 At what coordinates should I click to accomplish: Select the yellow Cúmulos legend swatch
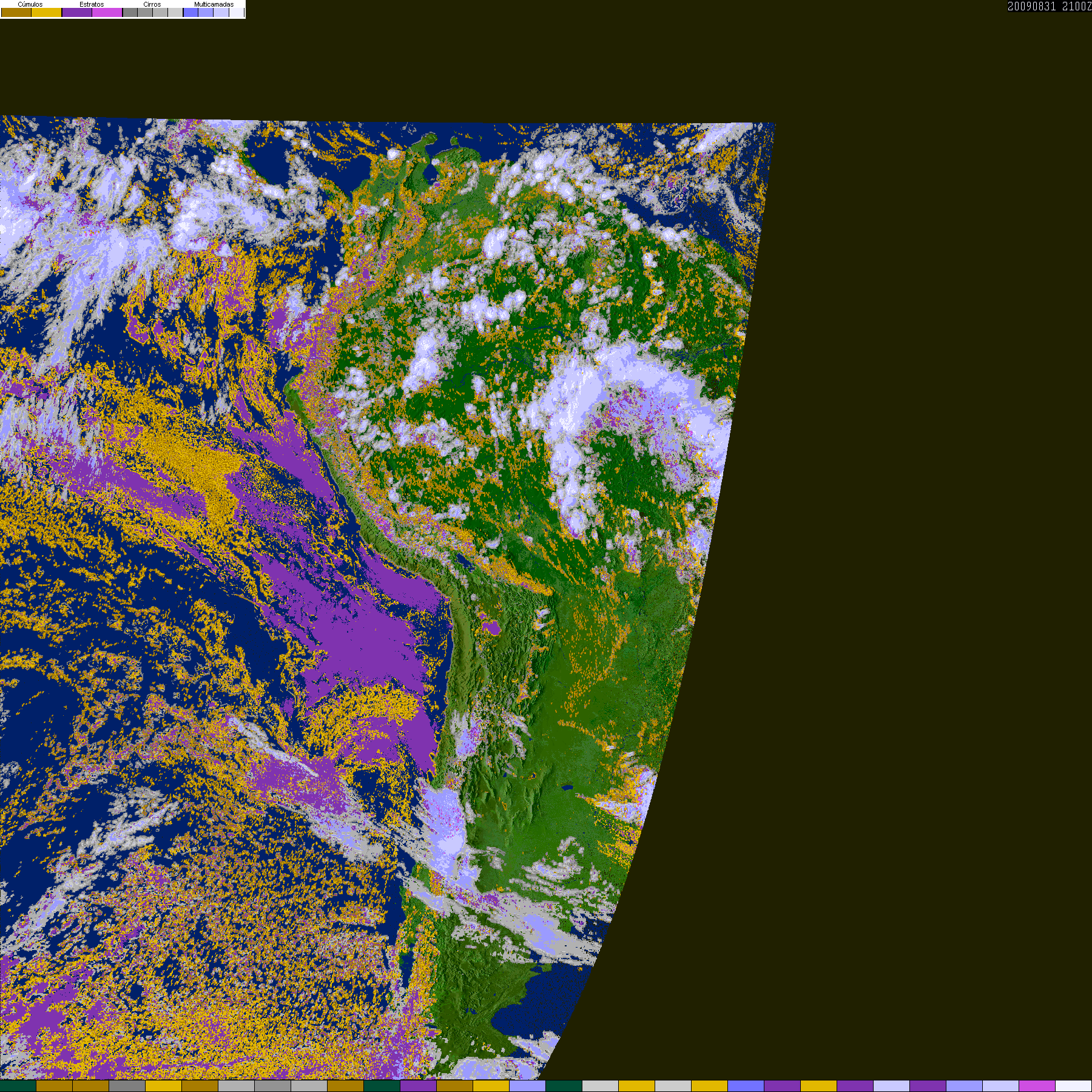click(47, 13)
